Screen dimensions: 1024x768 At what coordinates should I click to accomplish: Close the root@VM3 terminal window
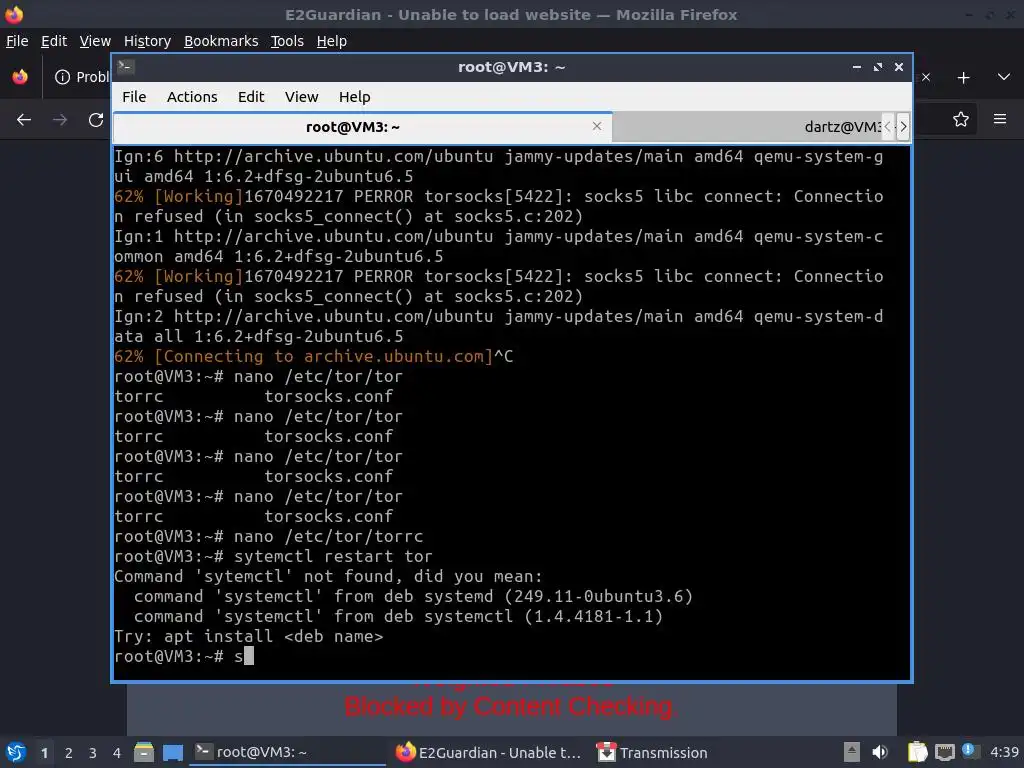click(899, 67)
